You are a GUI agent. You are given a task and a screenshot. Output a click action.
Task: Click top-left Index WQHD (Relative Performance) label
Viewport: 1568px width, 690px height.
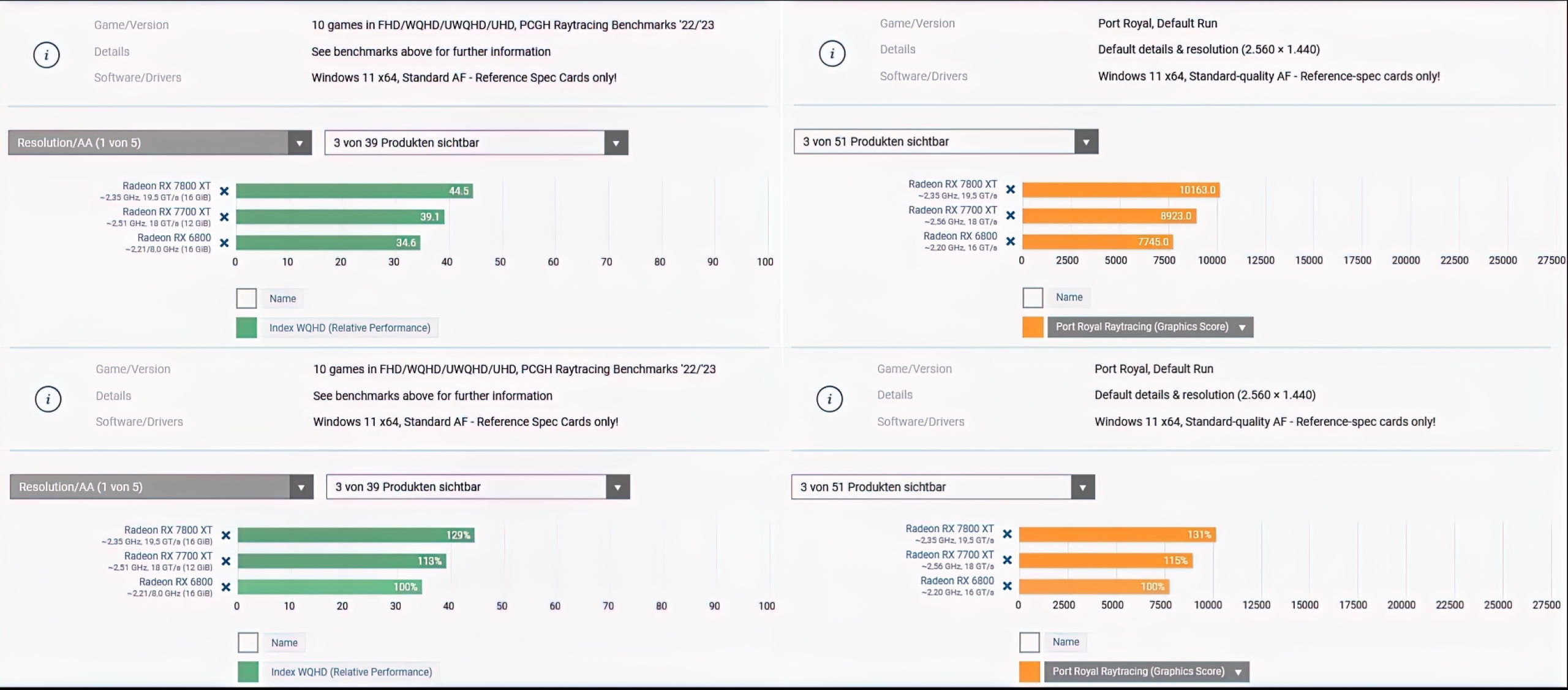(350, 328)
